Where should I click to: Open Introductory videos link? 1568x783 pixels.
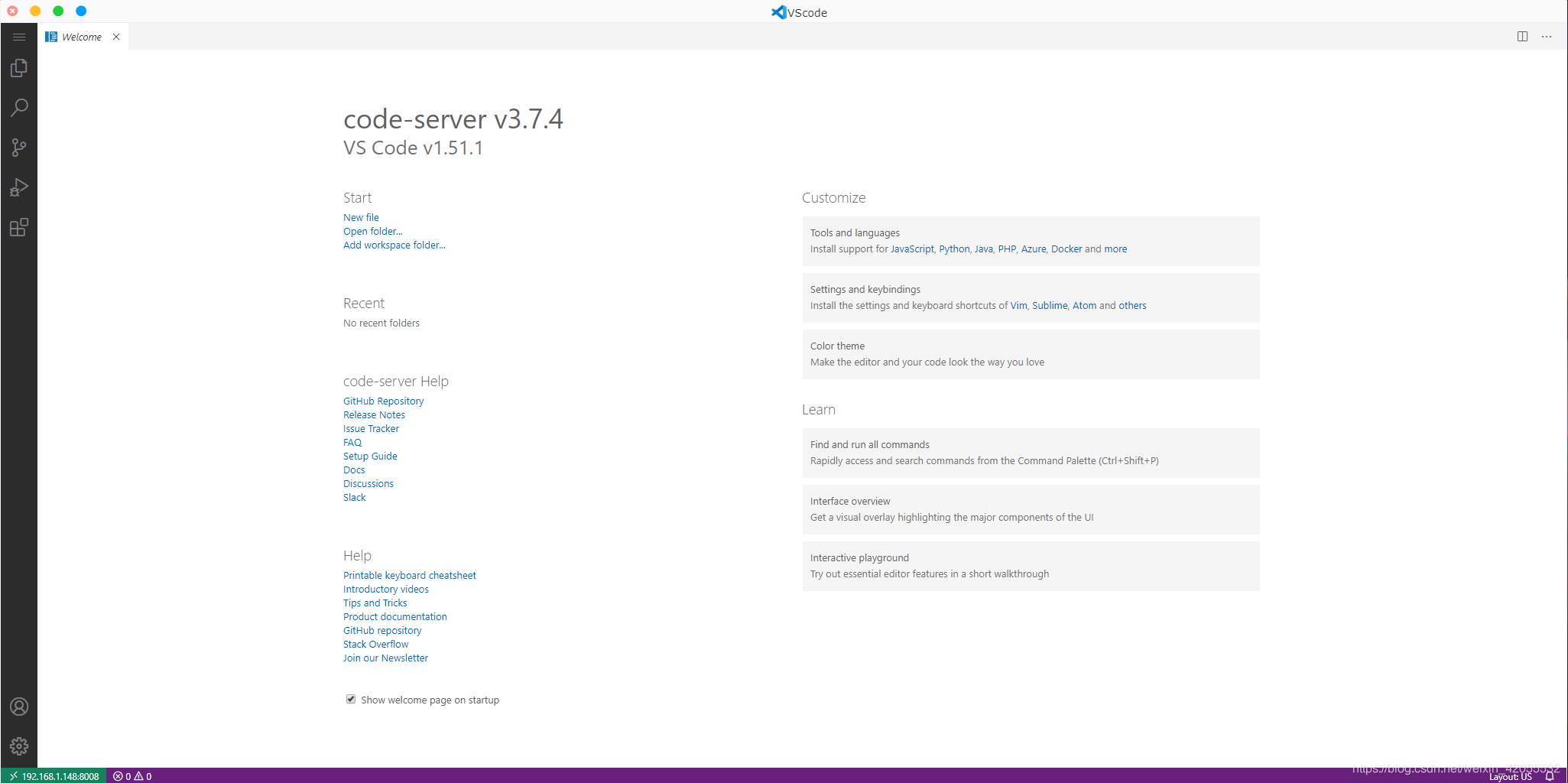point(386,590)
